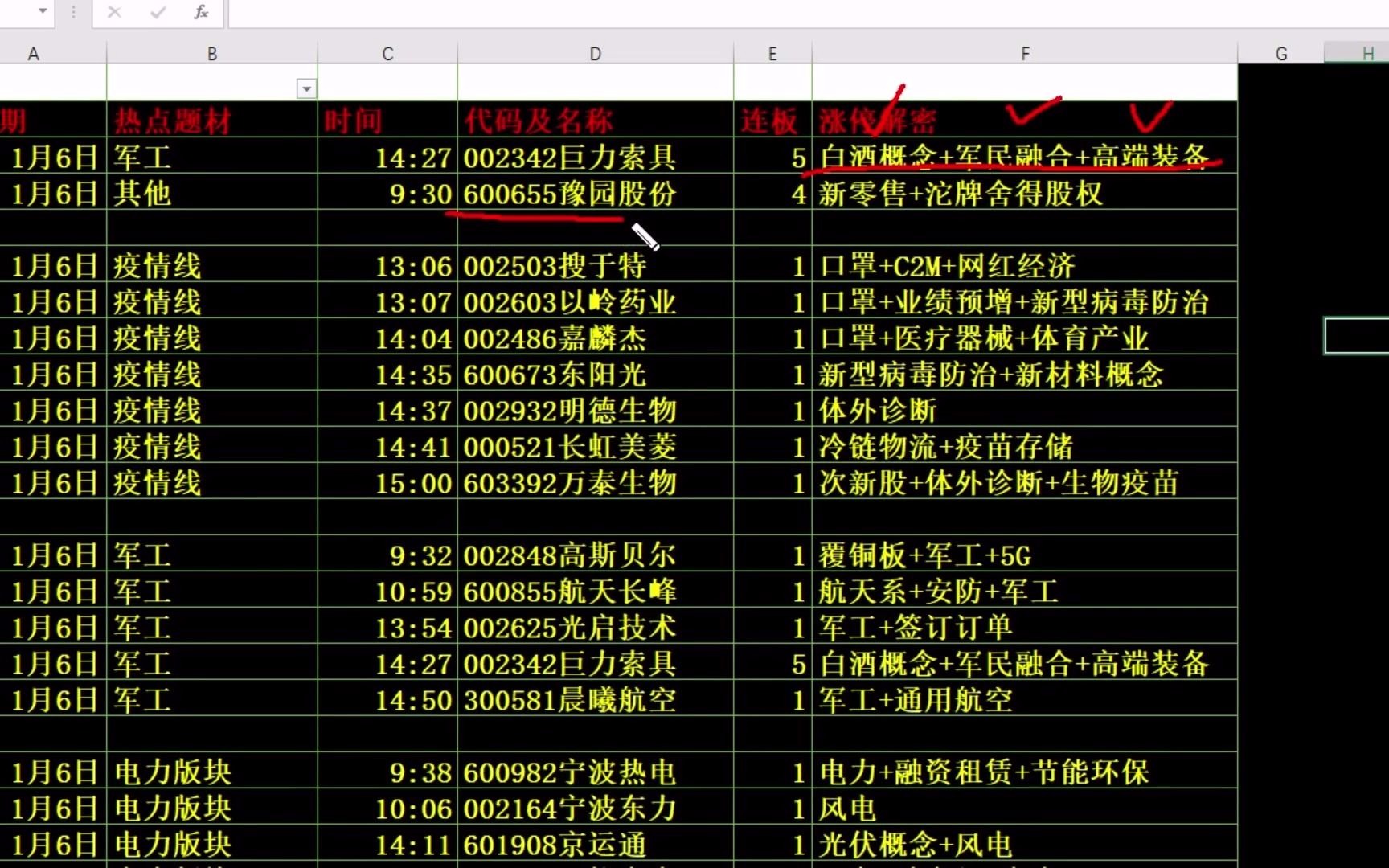Select the 体外诊断 cell

pyautogui.click(x=1025, y=410)
